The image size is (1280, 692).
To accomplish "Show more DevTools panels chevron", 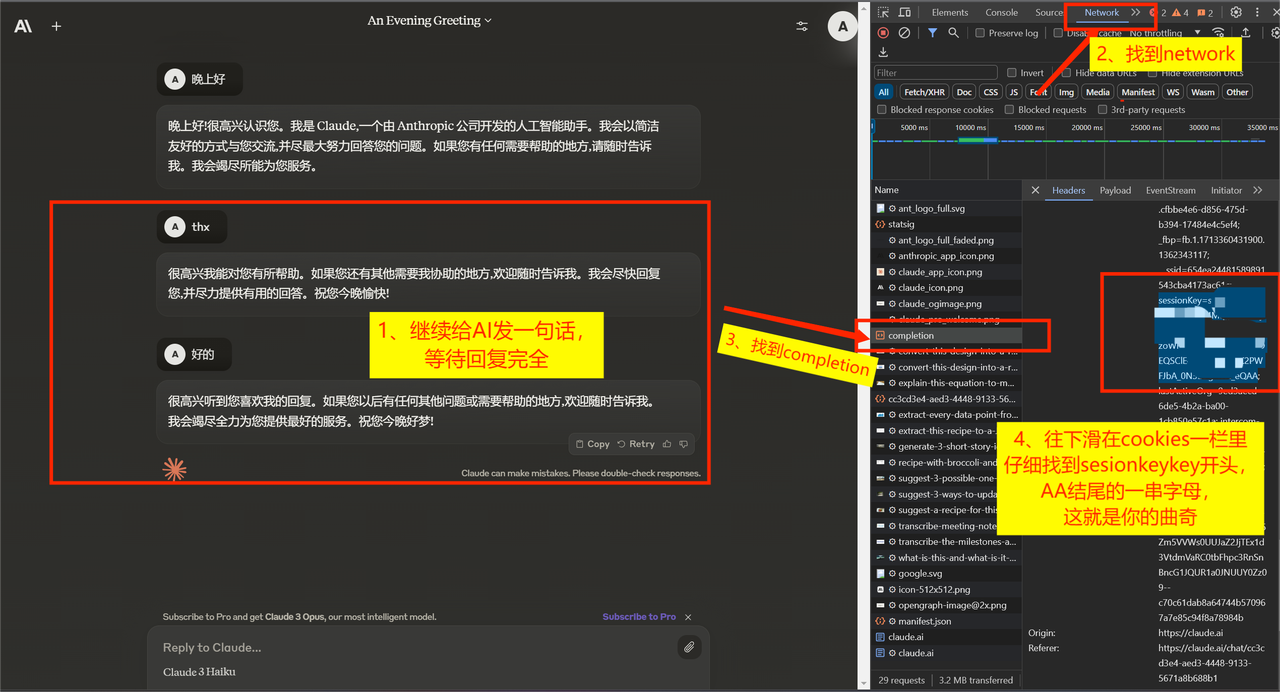I will pyautogui.click(x=1136, y=13).
